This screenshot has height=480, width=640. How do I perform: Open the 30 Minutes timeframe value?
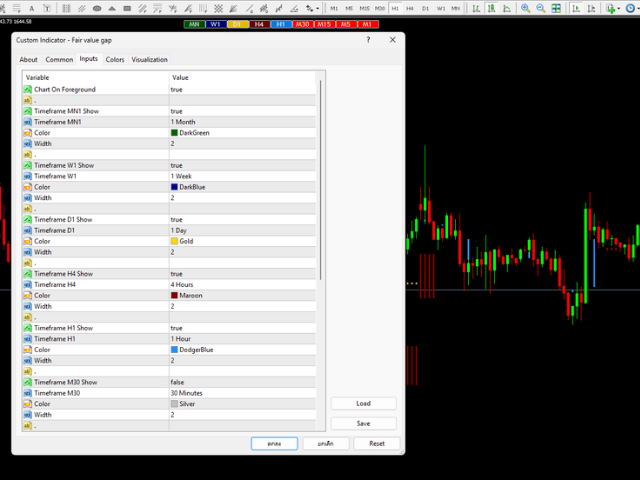click(242, 393)
